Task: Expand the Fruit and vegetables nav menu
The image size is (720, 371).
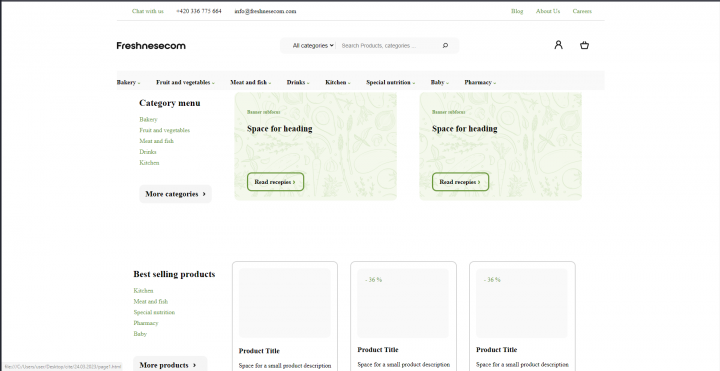Action: click(x=186, y=82)
